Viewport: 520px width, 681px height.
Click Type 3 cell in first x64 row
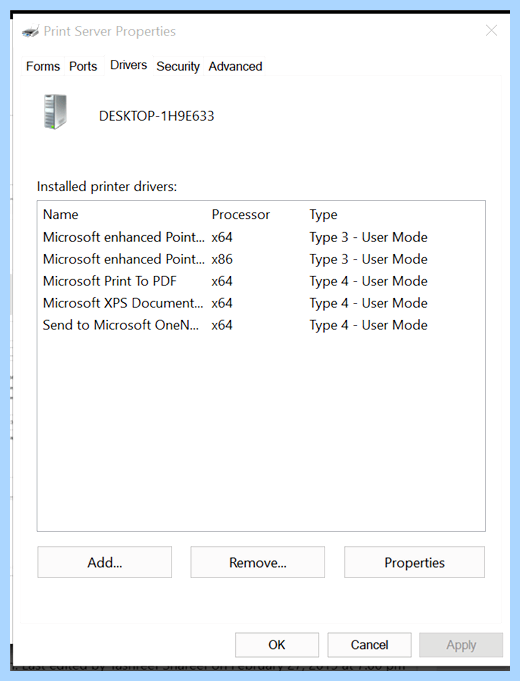tap(368, 238)
